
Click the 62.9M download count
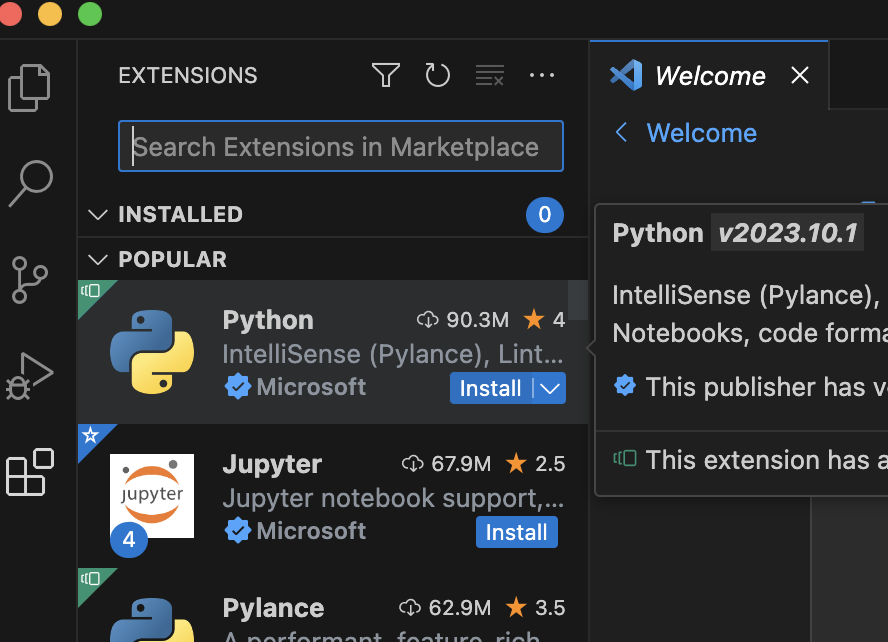(459, 607)
